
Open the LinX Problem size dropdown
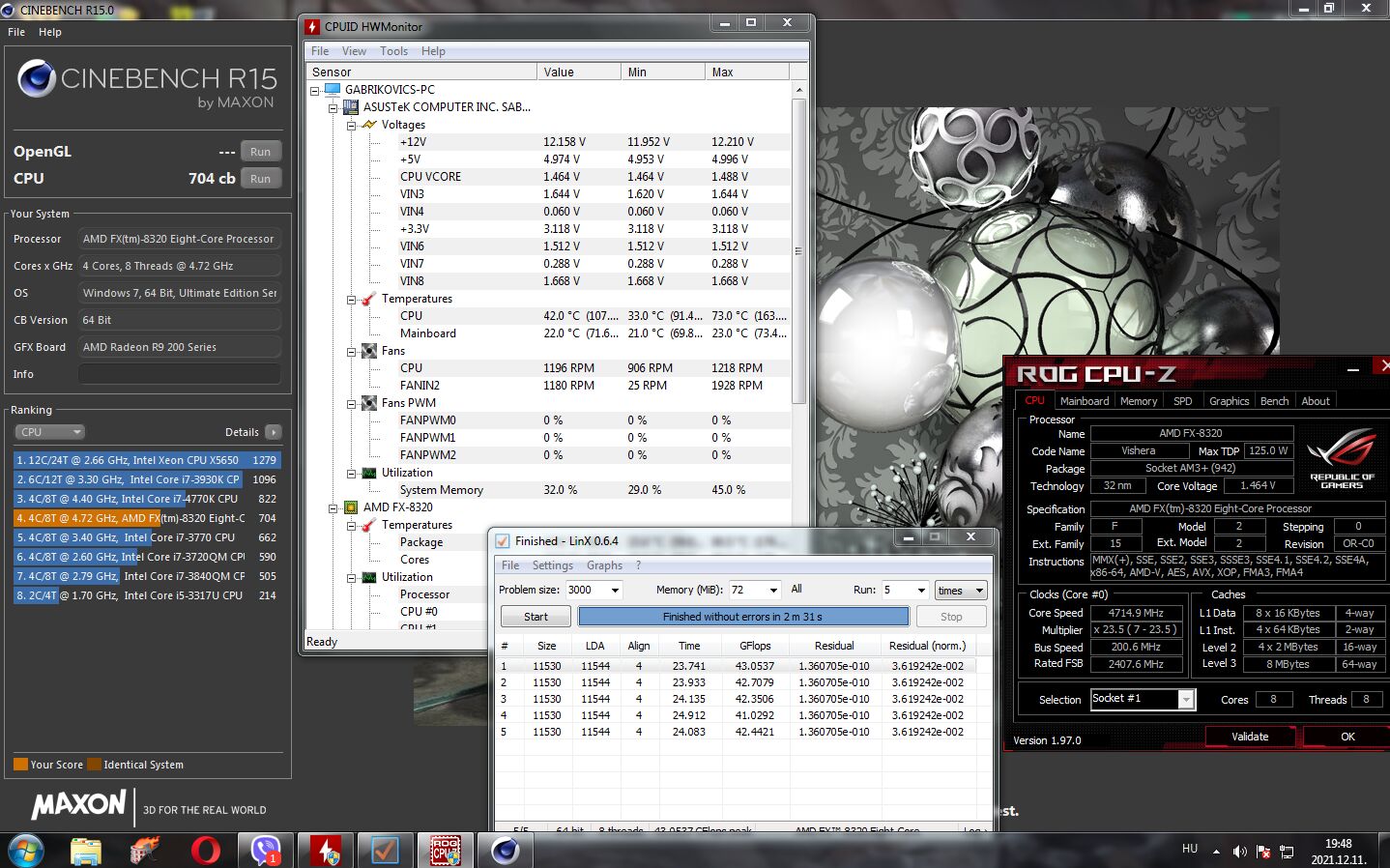(615, 590)
